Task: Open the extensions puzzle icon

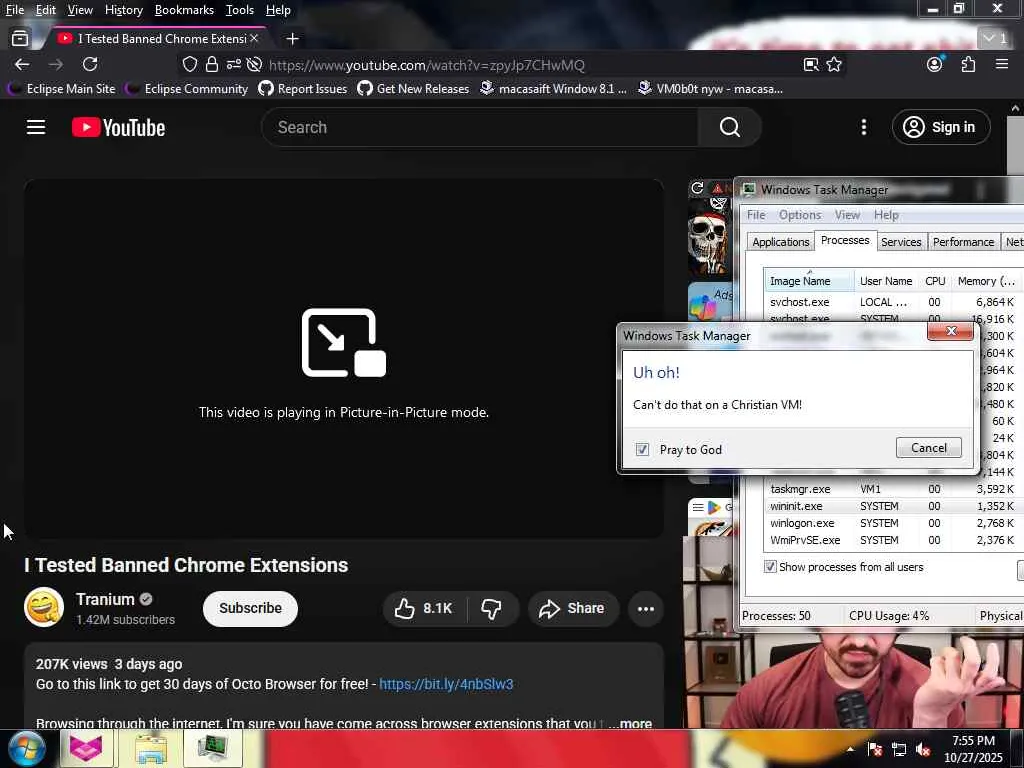Action: click(968, 65)
